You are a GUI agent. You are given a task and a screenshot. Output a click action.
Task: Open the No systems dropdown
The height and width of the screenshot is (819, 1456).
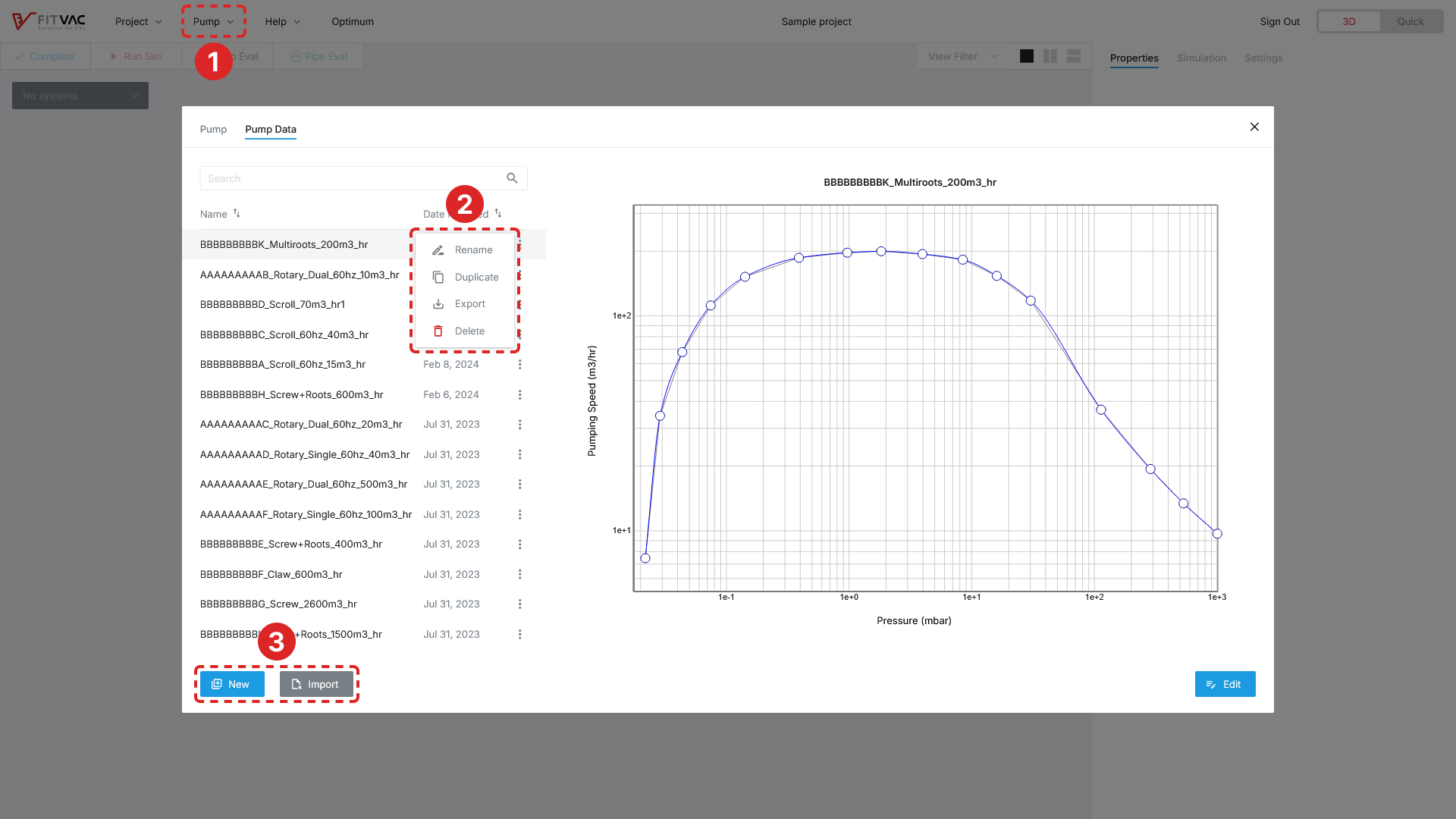[x=80, y=96]
